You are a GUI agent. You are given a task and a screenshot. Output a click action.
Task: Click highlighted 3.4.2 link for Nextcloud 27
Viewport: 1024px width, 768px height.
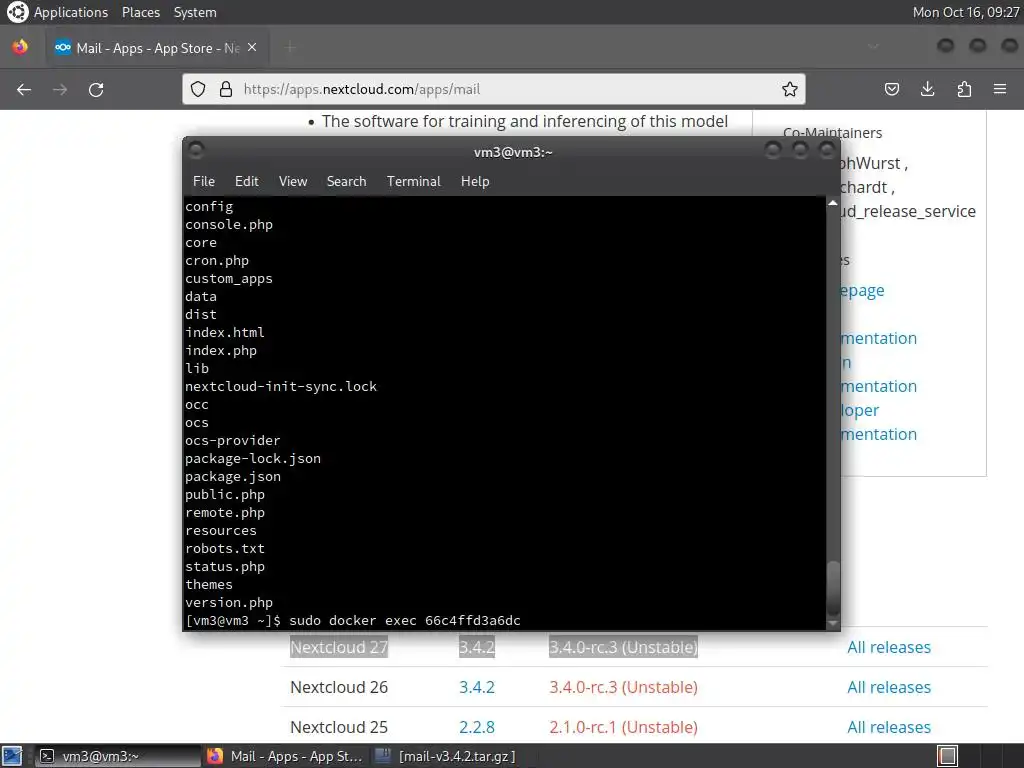[477, 647]
